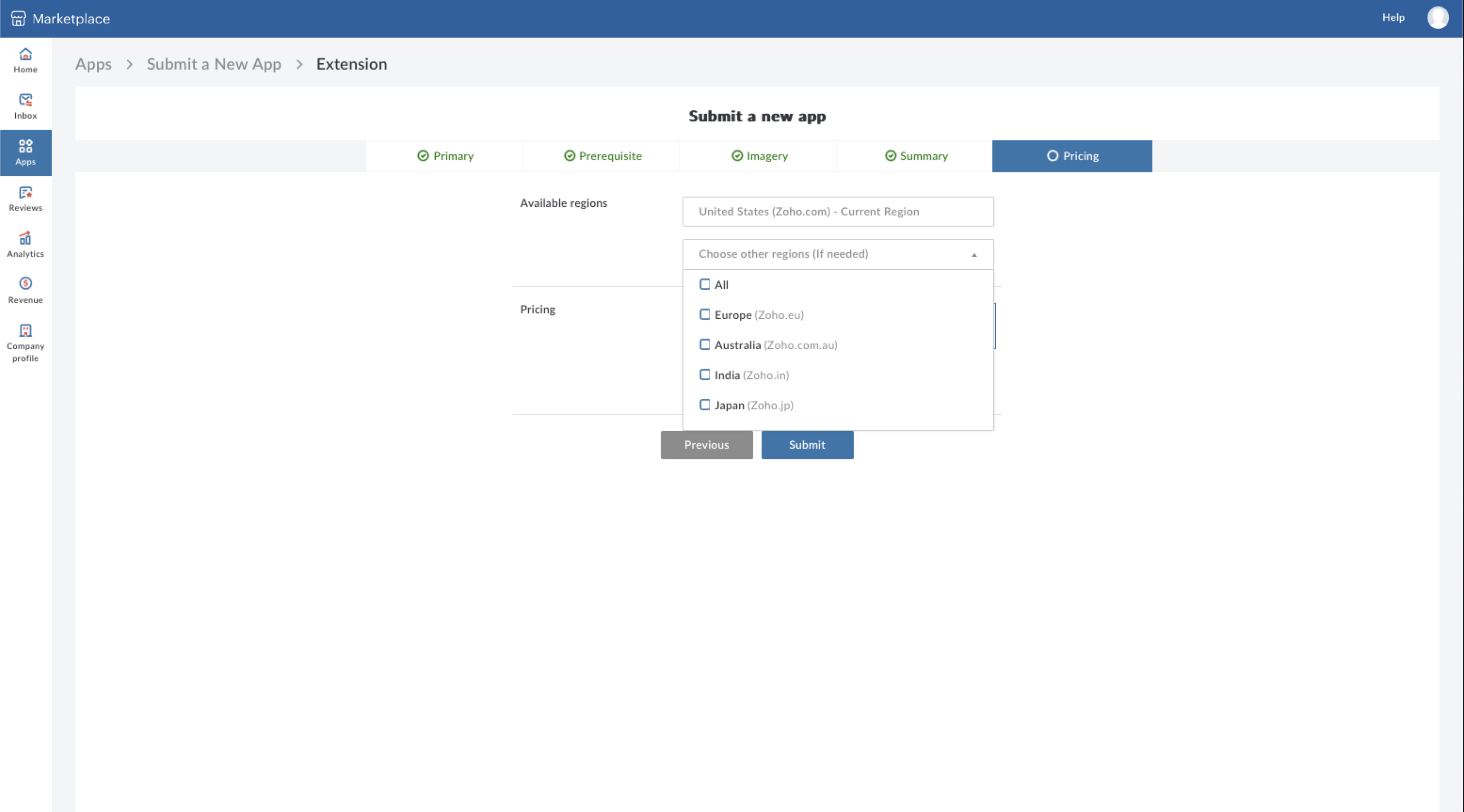This screenshot has height=812, width=1464.
Task: Check the All regions checkbox
Action: [x=705, y=284]
